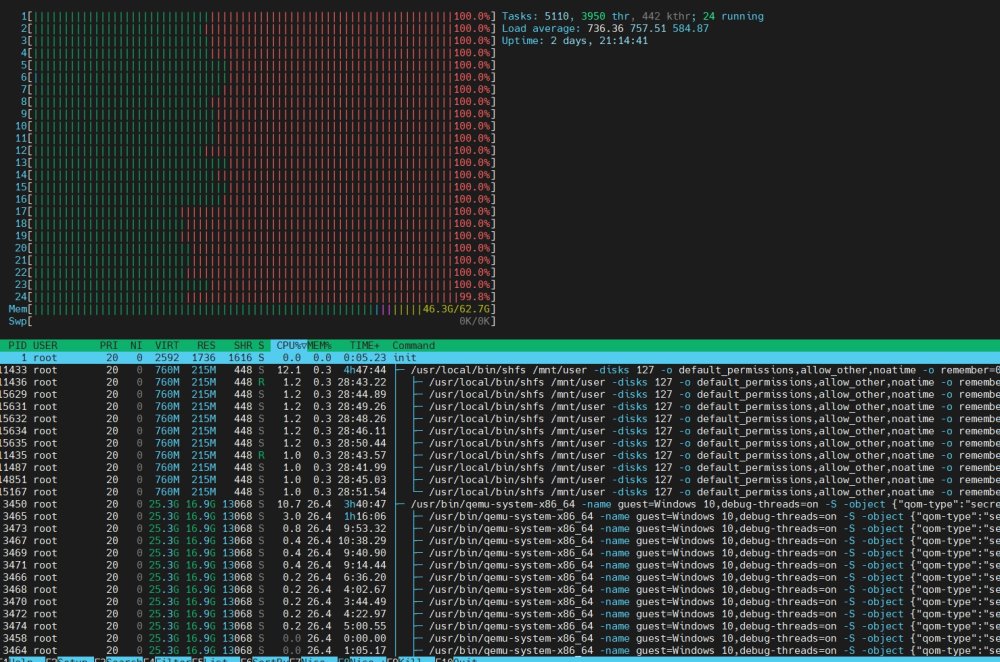The image size is (1000, 662).
Task: Select the qemu thread row PID 3465
Action: [x=500, y=517]
